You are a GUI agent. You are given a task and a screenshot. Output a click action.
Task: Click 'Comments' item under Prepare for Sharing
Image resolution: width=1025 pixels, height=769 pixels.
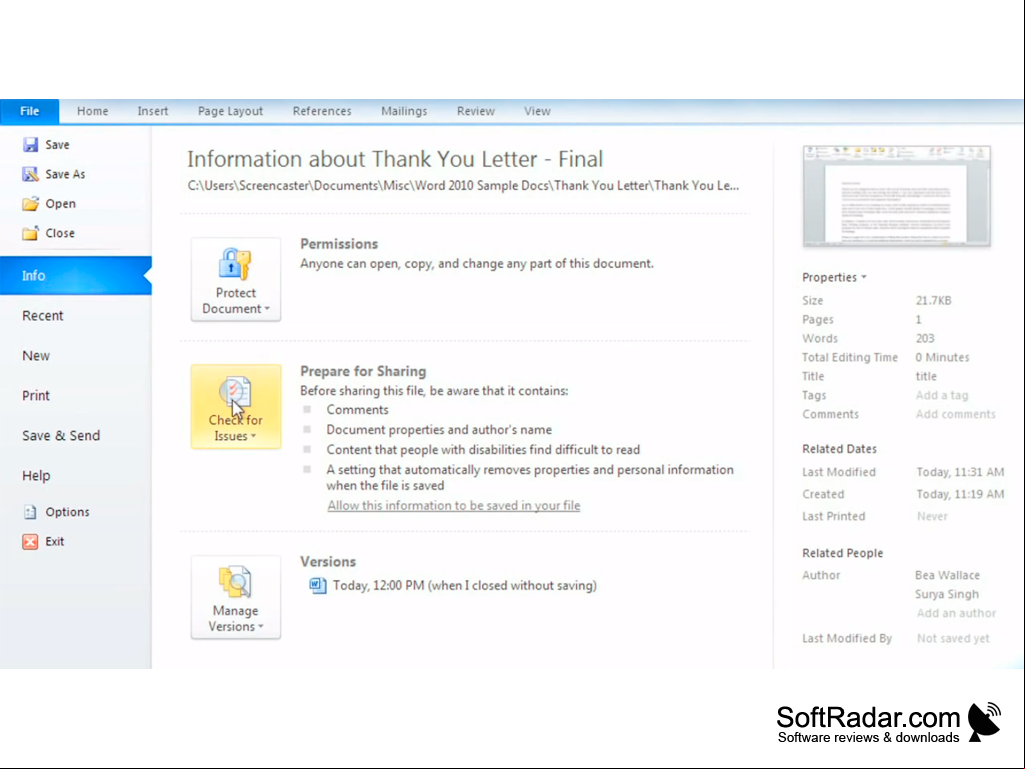click(358, 409)
